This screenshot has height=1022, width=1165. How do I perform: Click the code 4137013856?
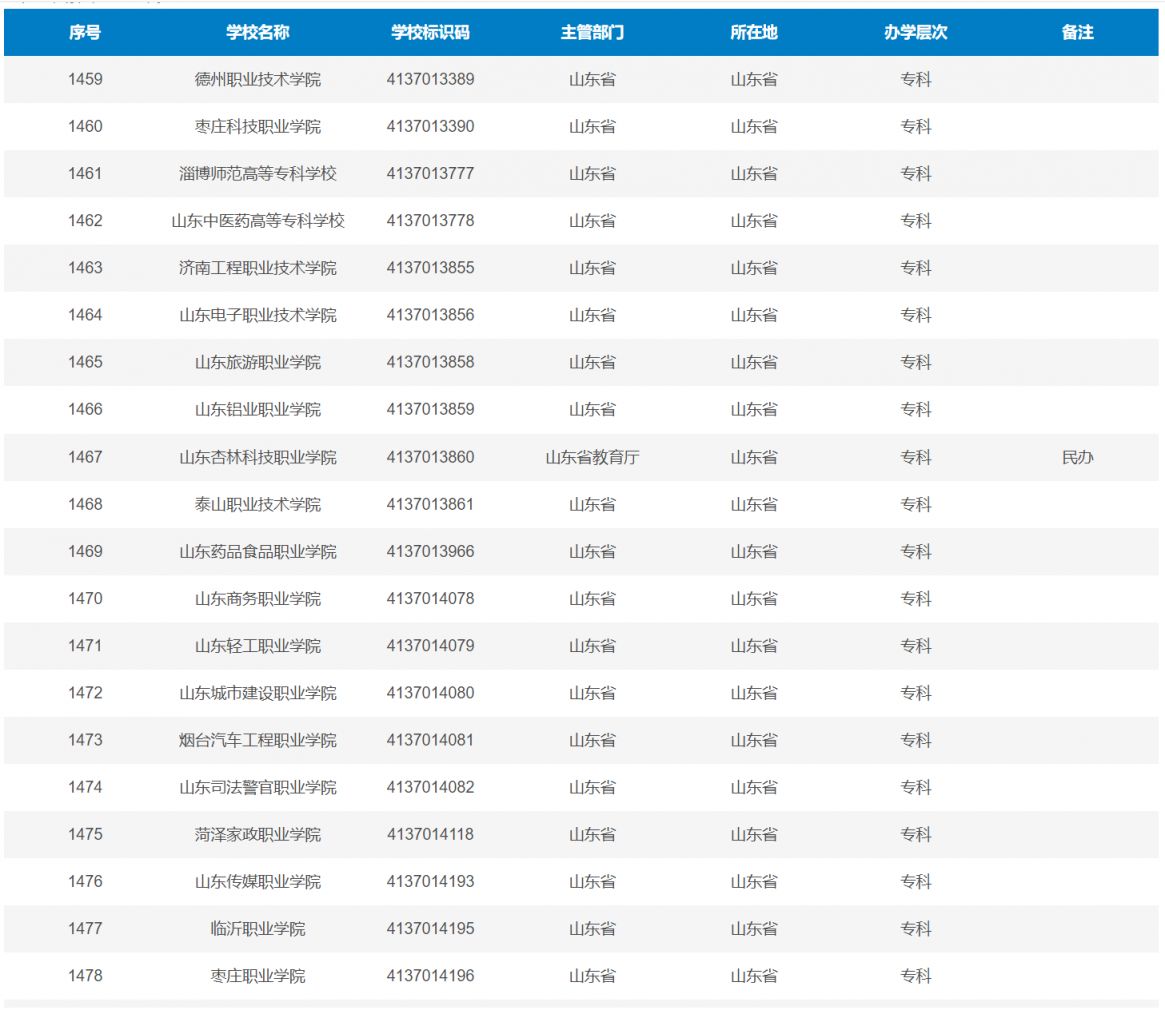430,315
